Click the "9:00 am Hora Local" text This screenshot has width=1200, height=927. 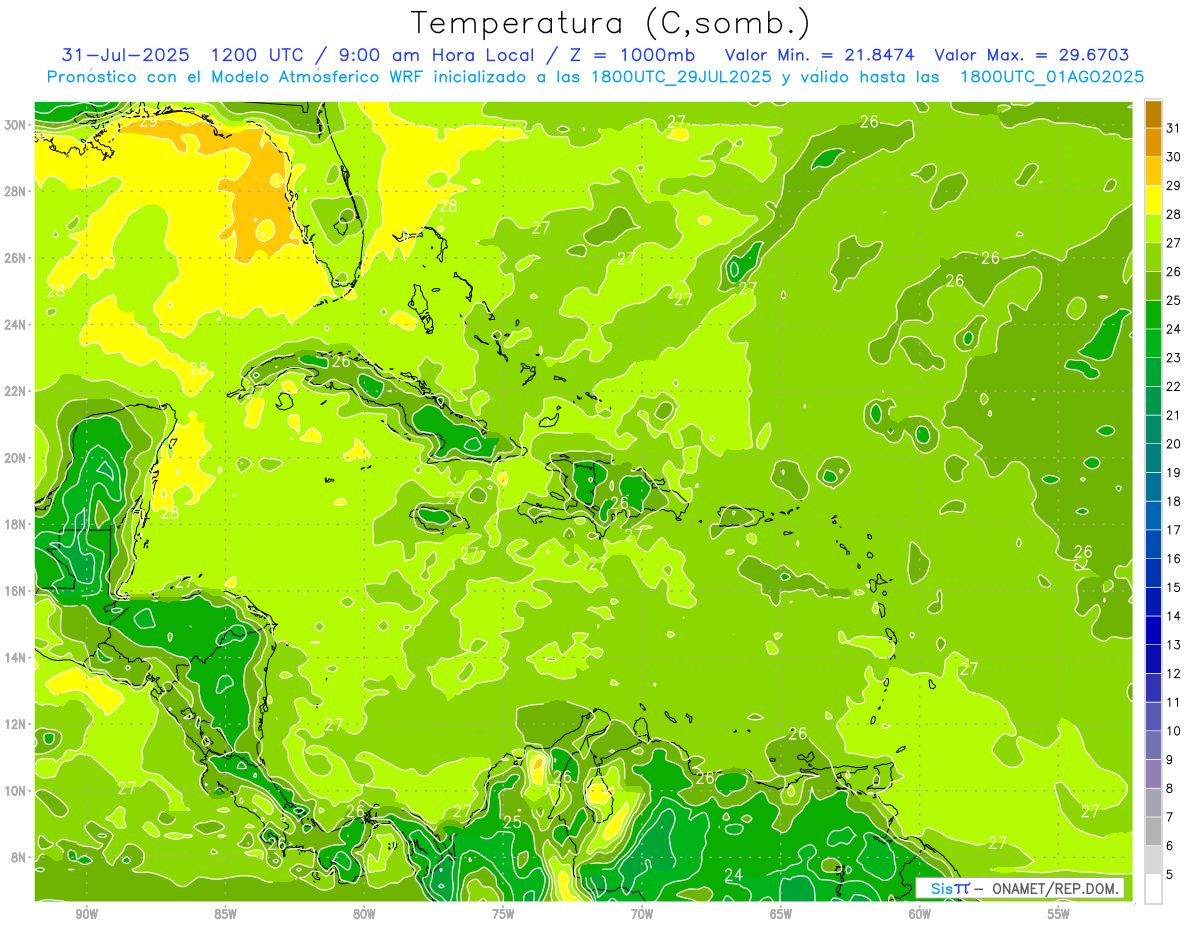click(x=434, y=55)
